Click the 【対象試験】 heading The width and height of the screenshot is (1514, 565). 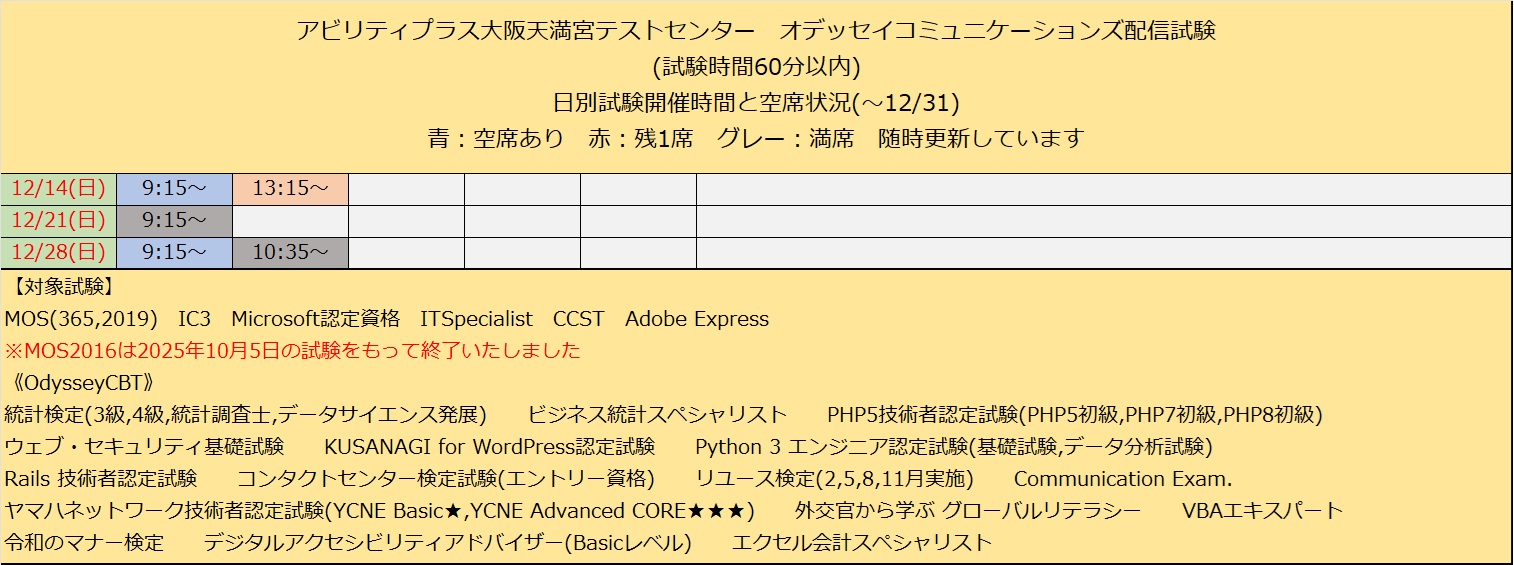click(60, 287)
